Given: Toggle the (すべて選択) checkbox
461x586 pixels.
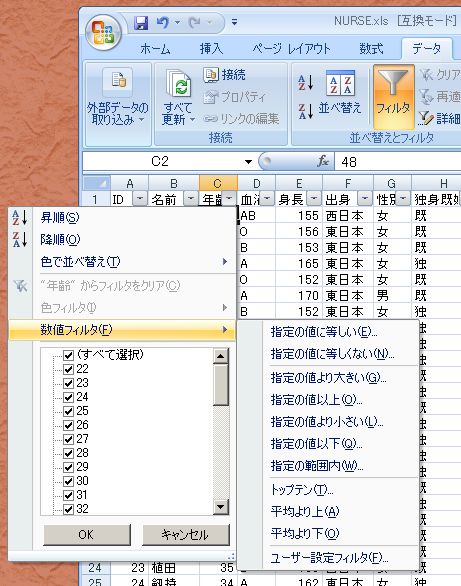Looking at the screenshot, I should pos(68,355).
